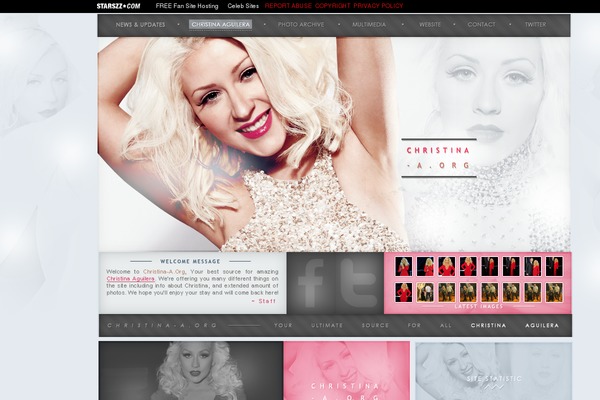This screenshot has height=400, width=600.
Task: Open third thumbnail in bottom latest images row
Action: (x=447, y=292)
